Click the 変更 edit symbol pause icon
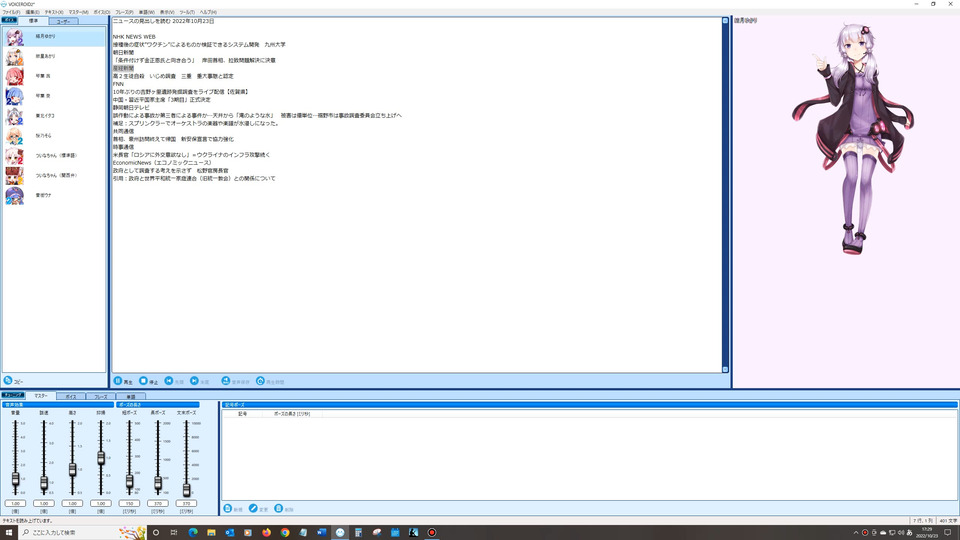The width and height of the screenshot is (960, 540). click(x=253, y=509)
